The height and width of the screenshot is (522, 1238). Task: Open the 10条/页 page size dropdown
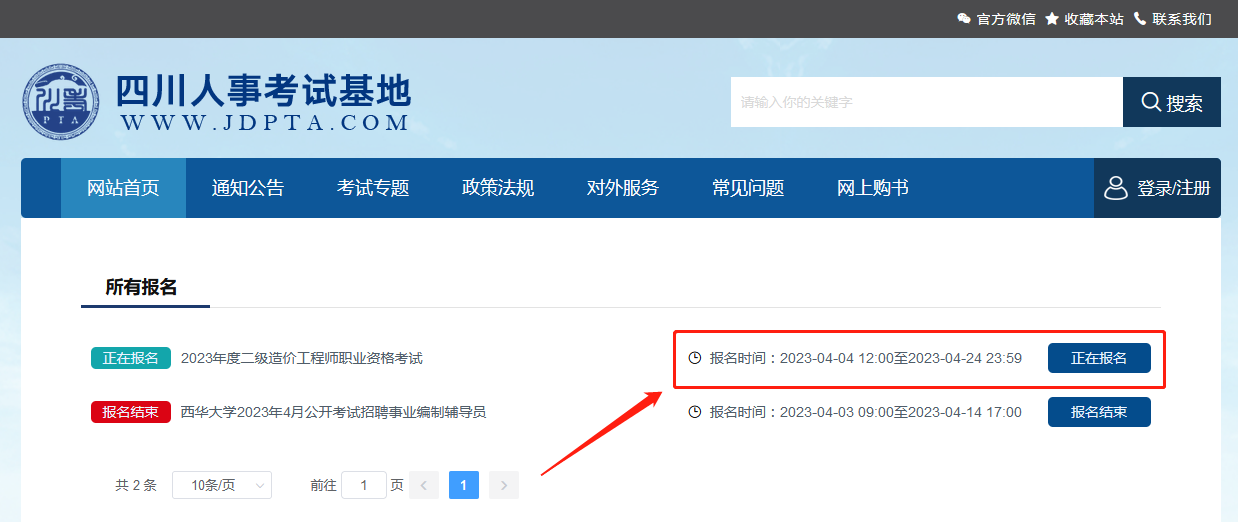tap(222, 485)
